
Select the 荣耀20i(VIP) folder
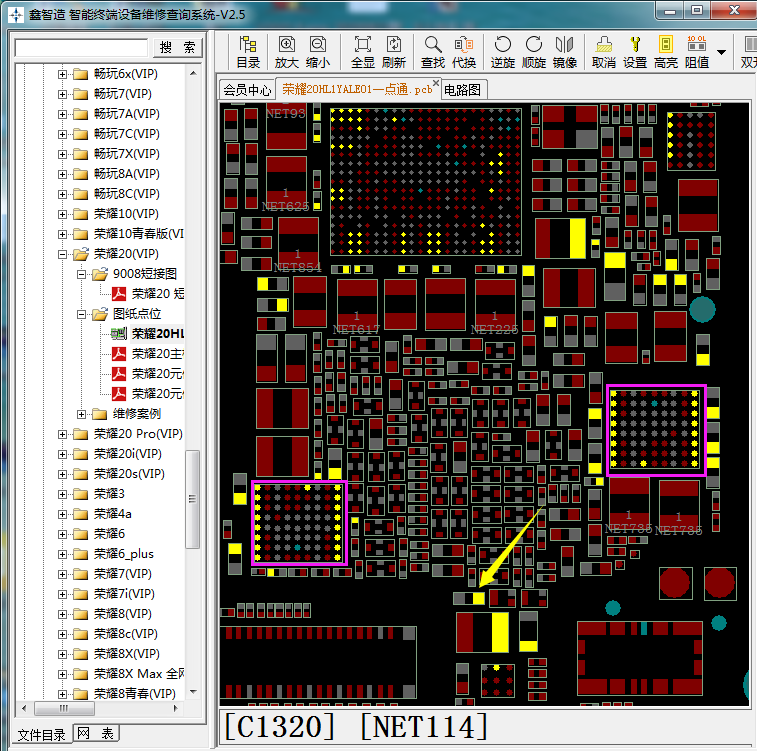tap(127, 454)
